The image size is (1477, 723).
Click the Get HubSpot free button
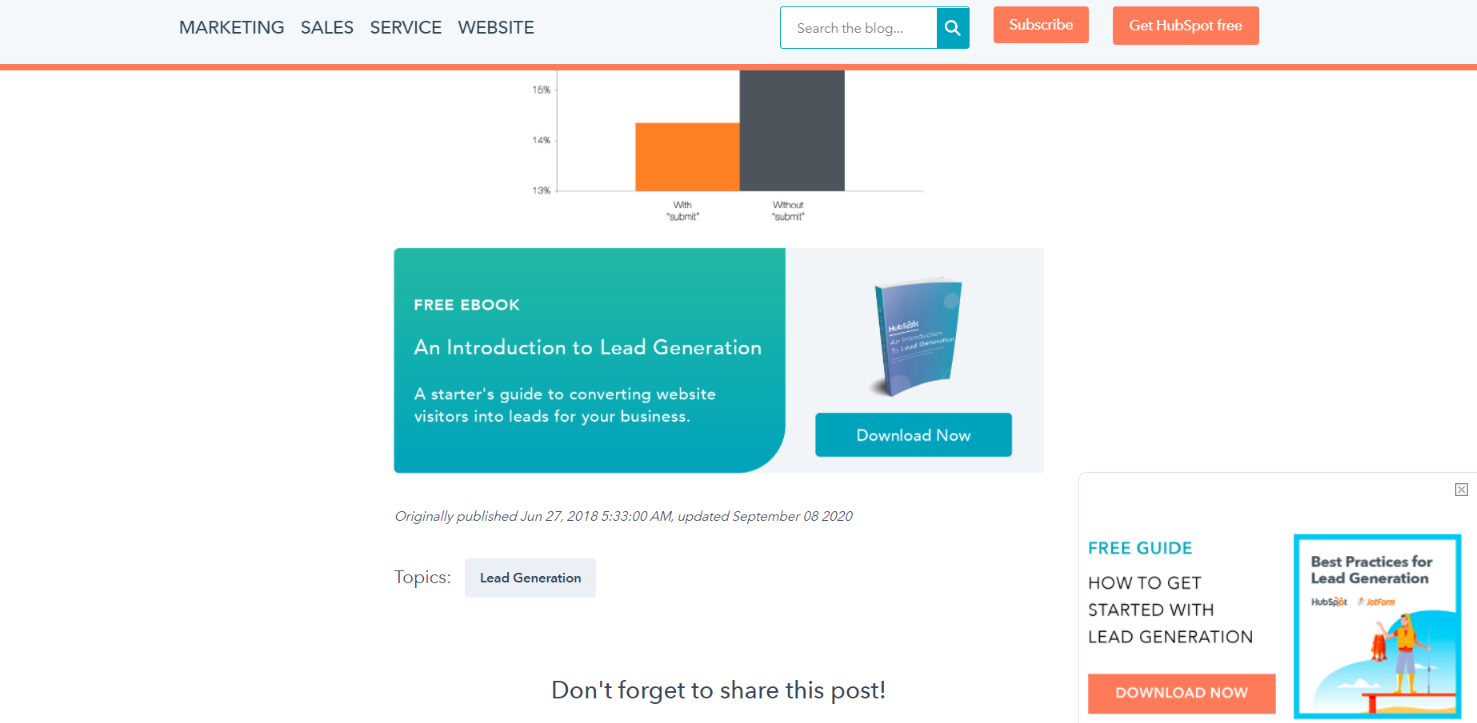[1185, 25]
